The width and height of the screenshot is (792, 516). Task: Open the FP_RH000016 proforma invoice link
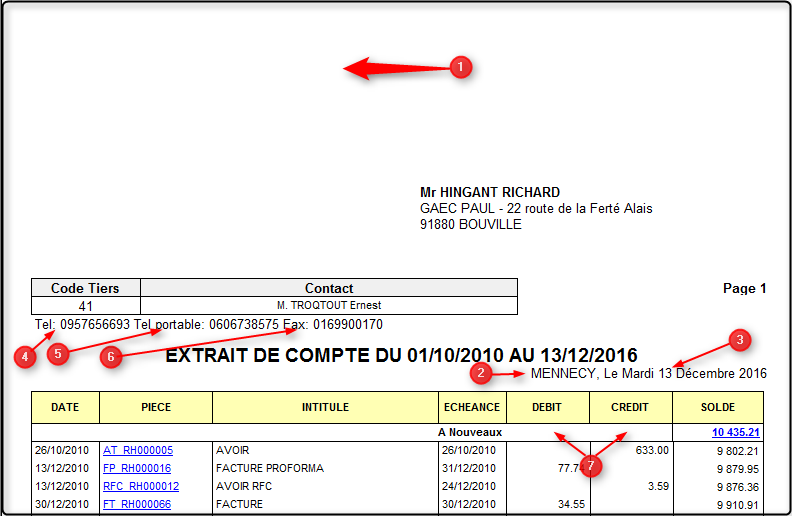point(138,468)
